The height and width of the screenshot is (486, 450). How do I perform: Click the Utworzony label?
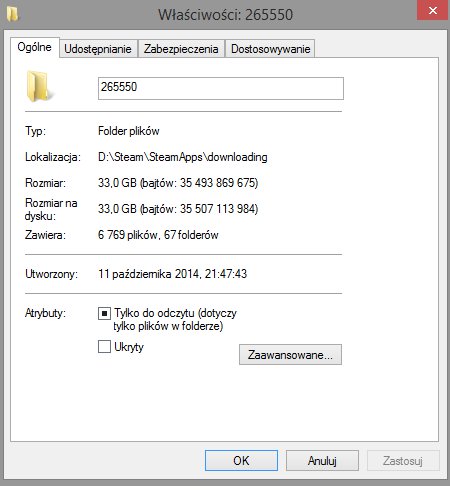click(x=51, y=274)
